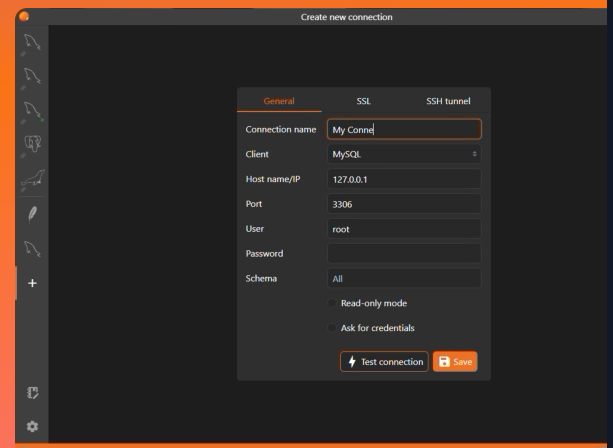Open the Client dropdown showing MySQL
The width and height of the screenshot is (613, 448).
tap(404, 154)
